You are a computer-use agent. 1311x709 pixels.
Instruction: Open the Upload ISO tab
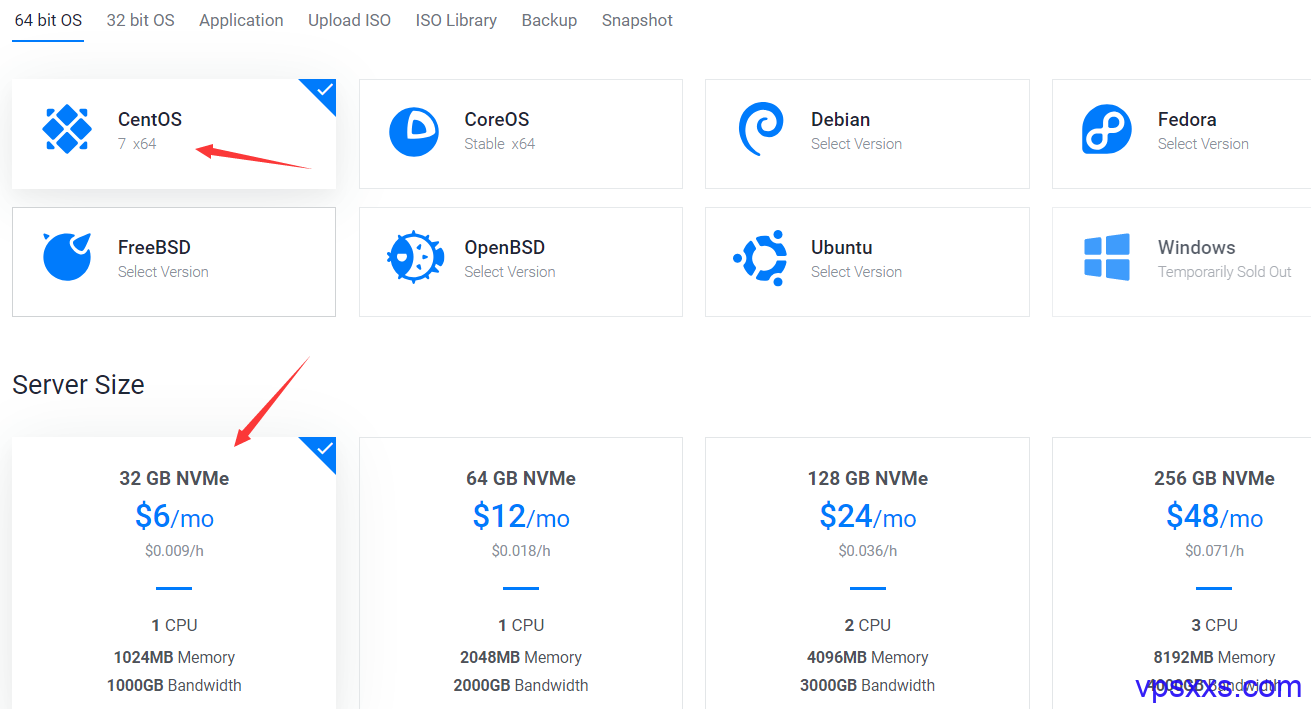click(x=349, y=20)
